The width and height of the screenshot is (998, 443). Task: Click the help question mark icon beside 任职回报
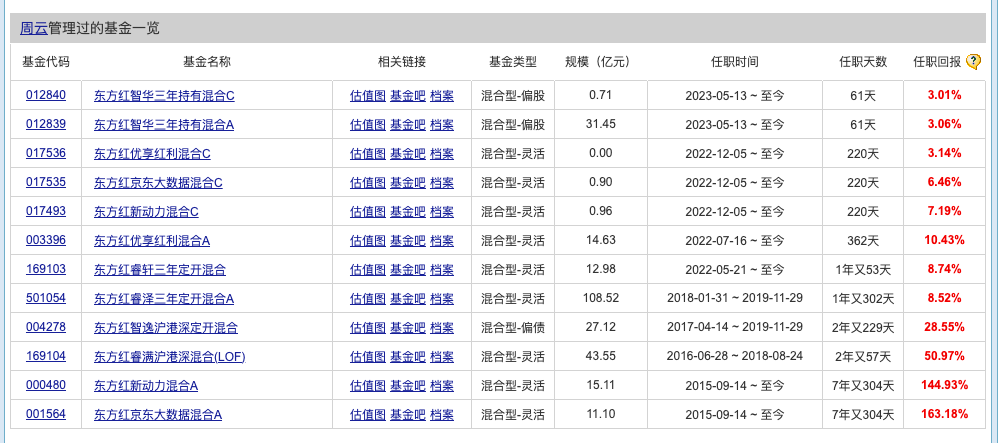point(973,62)
